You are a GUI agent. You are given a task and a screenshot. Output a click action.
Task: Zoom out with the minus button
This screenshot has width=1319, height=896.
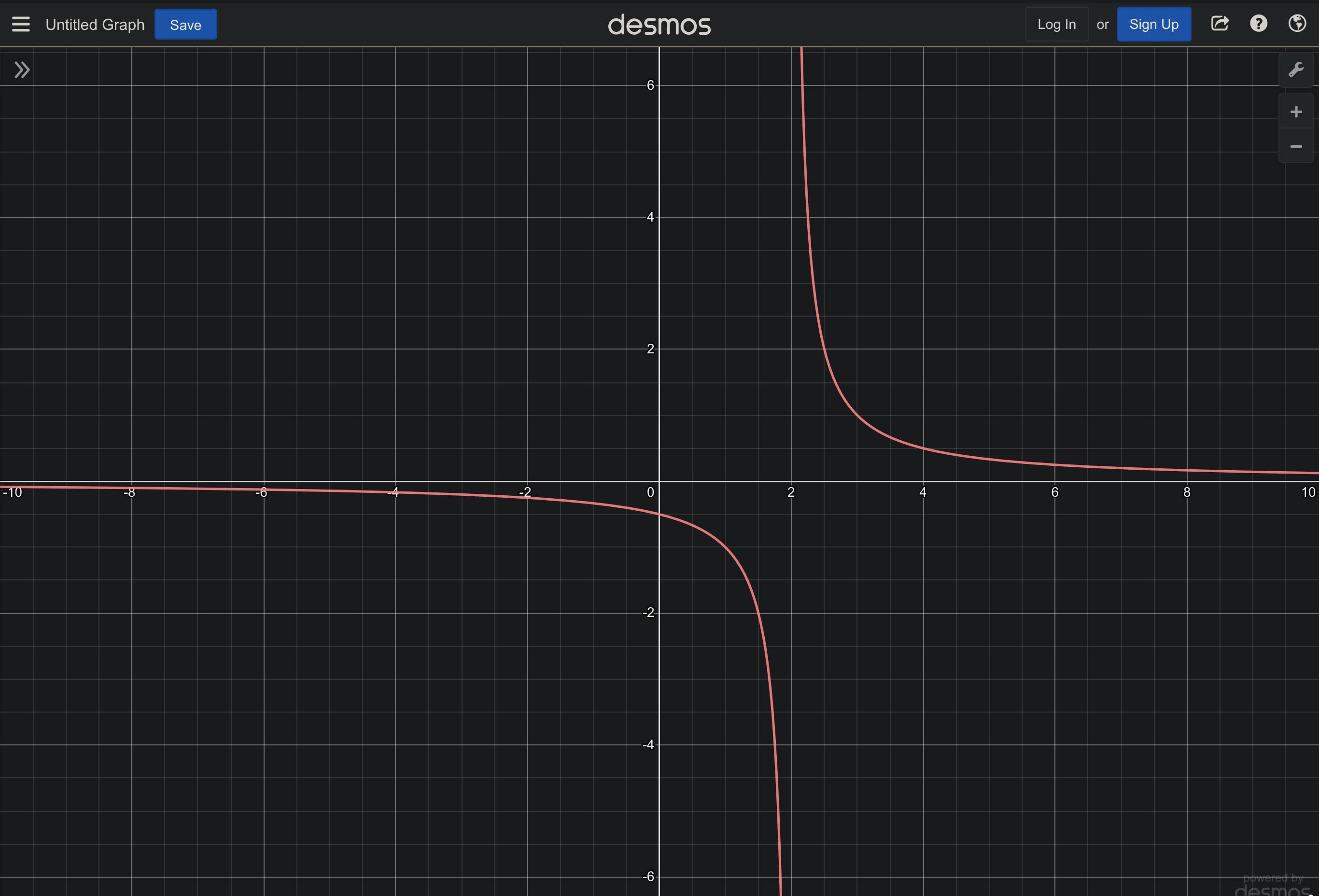1296,146
